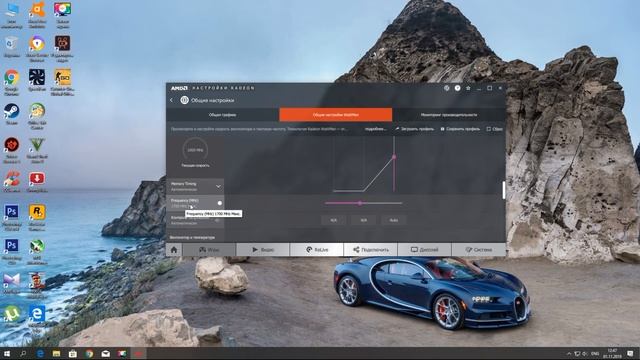
Task: Click the horizontal memory frequency slider handle
Action: pos(360,203)
